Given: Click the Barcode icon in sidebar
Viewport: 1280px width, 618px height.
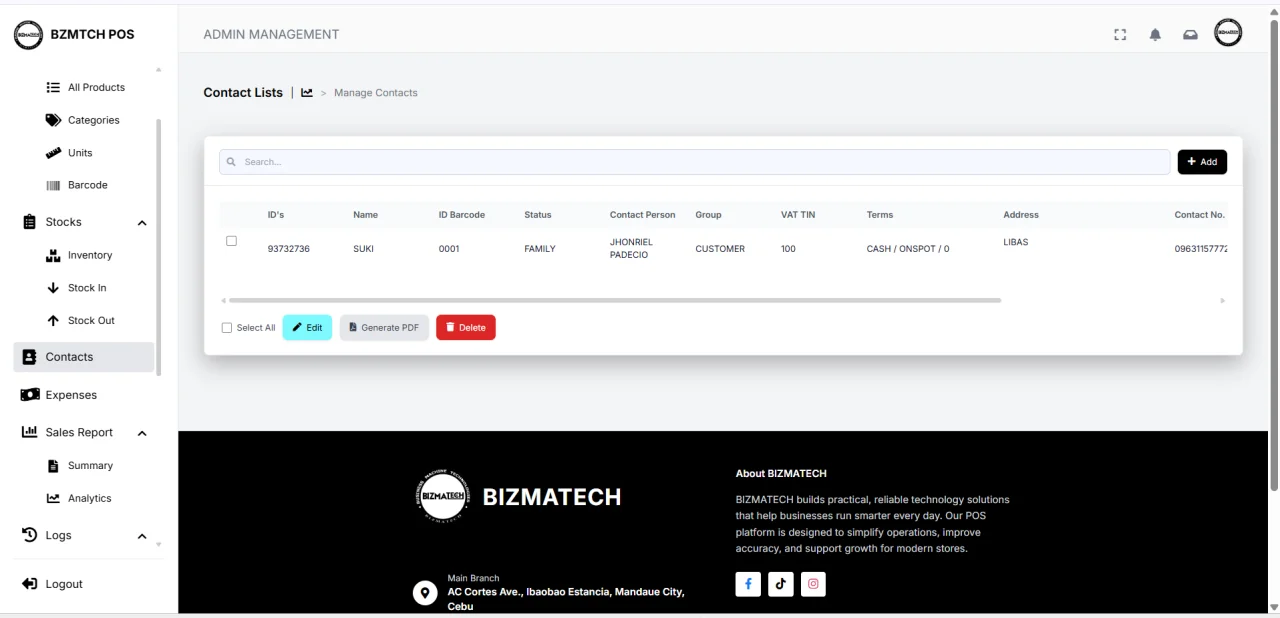Looking at the screenshot, I should (x=53, y=185).
